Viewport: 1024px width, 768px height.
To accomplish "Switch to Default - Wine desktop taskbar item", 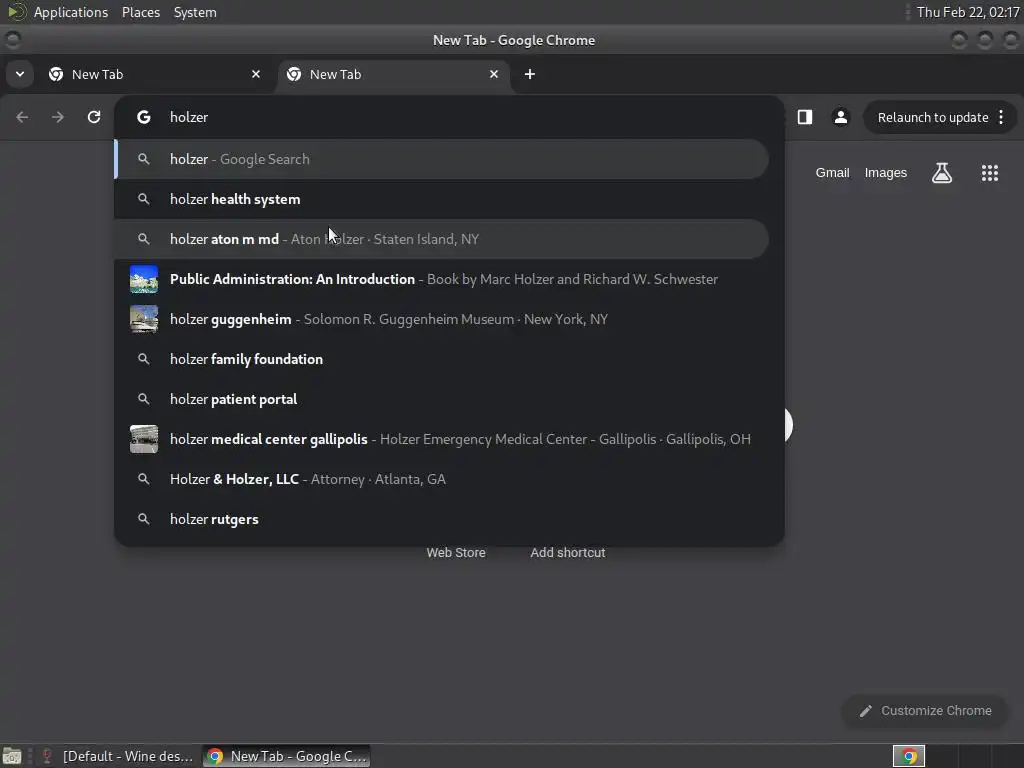I will click(x=118, y=756).
